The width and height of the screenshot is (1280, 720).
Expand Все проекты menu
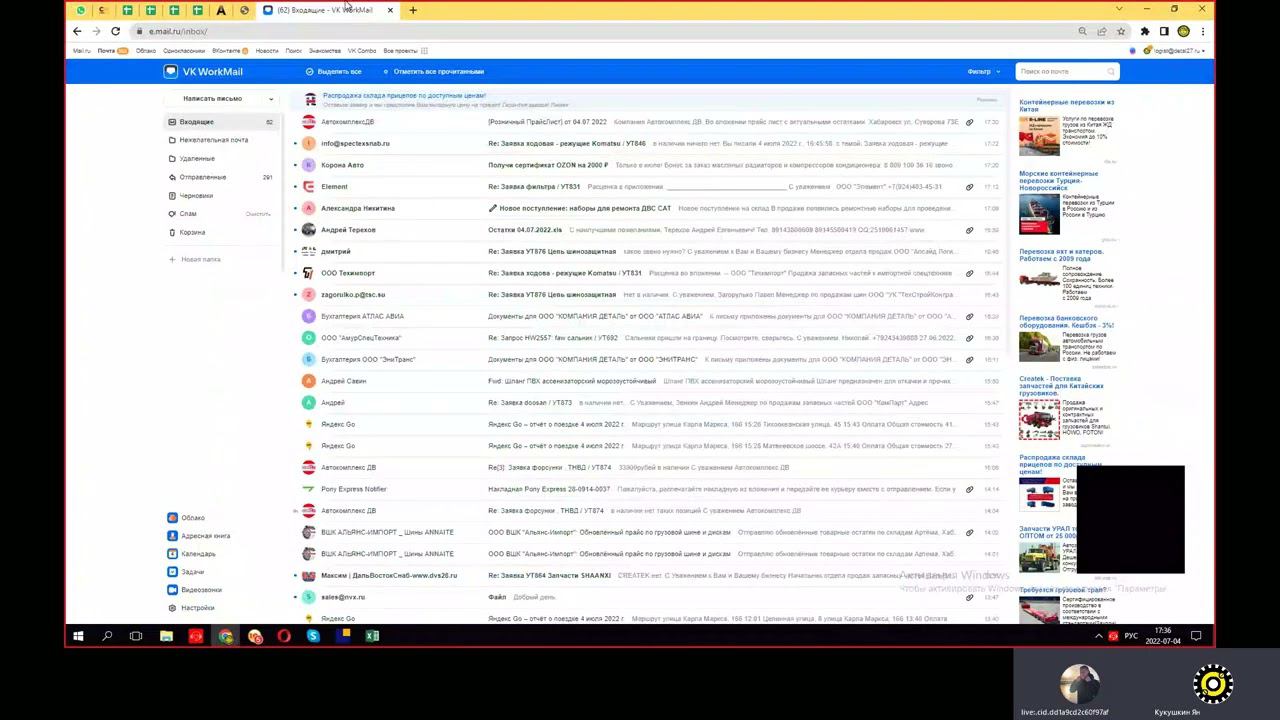[x=406, y=51]
